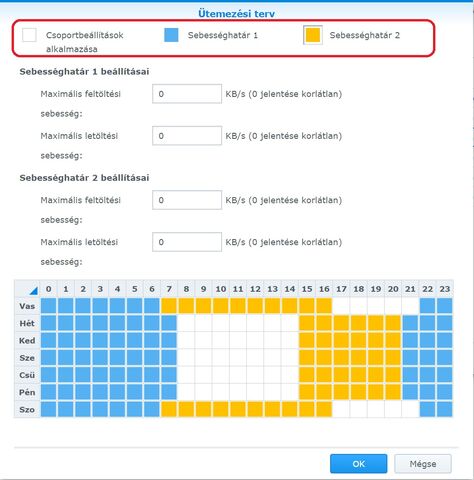
Task: Select the Sze row header
Action: (x=27, y=358)
